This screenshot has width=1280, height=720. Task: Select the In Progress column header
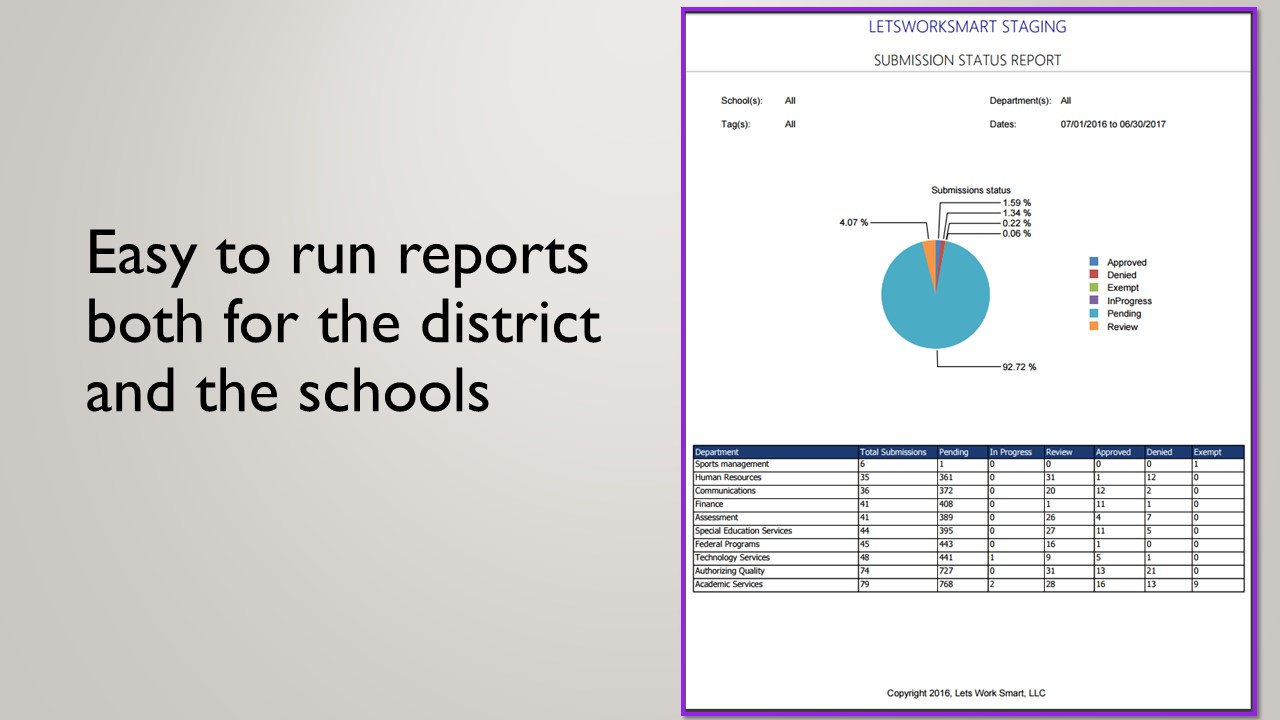pos(1010,452)
